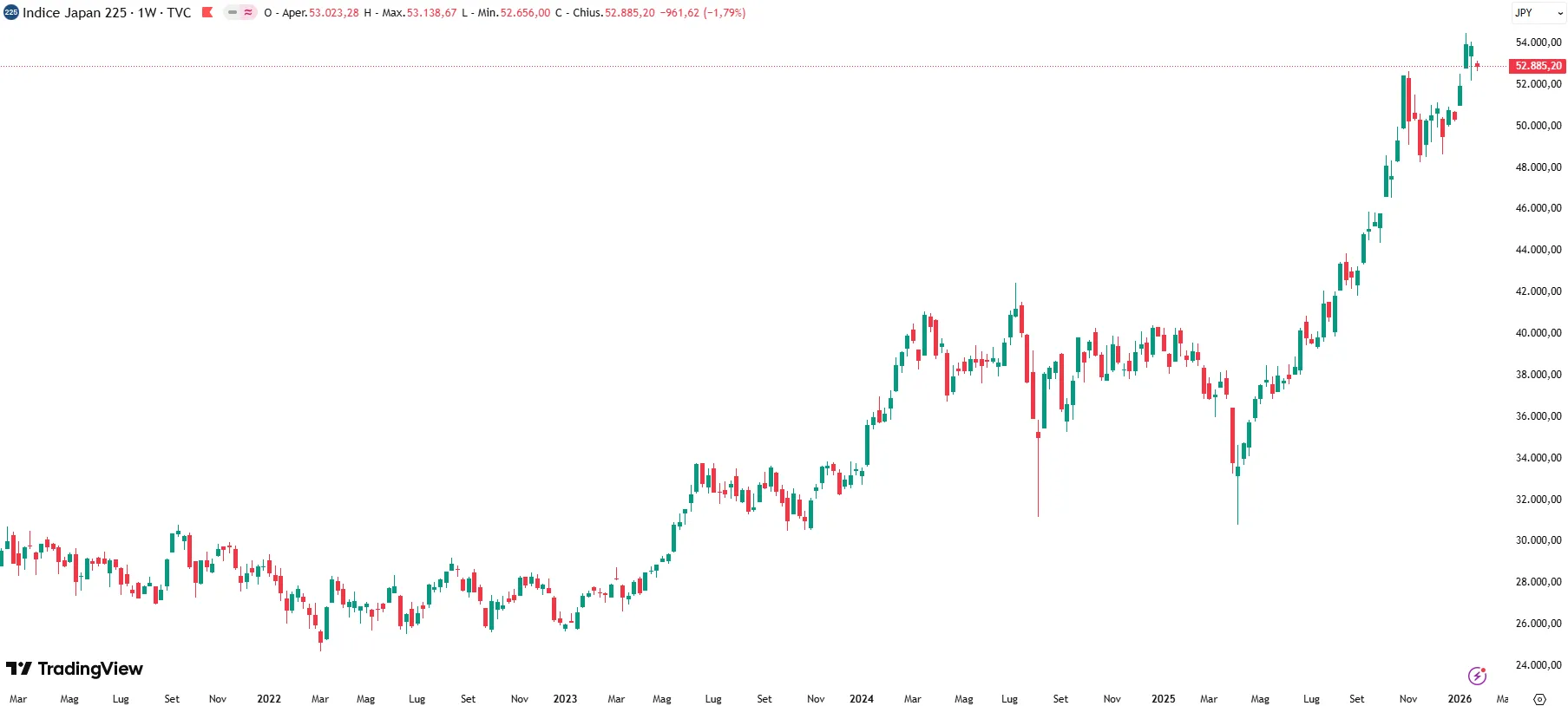1568x706 pixels.
Task: Click the 52.000,00 price axis label
Action: coord(1538,84)
